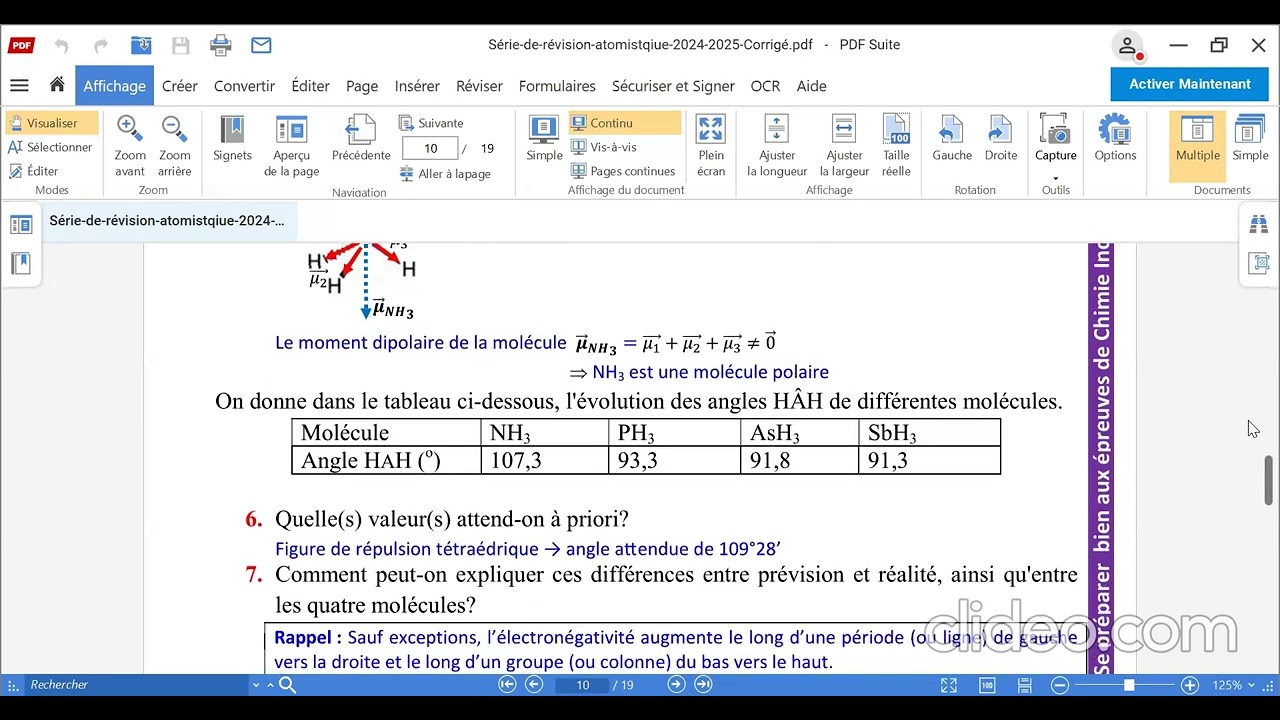Click Aller à la page
The image size is (1280, 720).
pyautogui.click(x=445, y=174)
